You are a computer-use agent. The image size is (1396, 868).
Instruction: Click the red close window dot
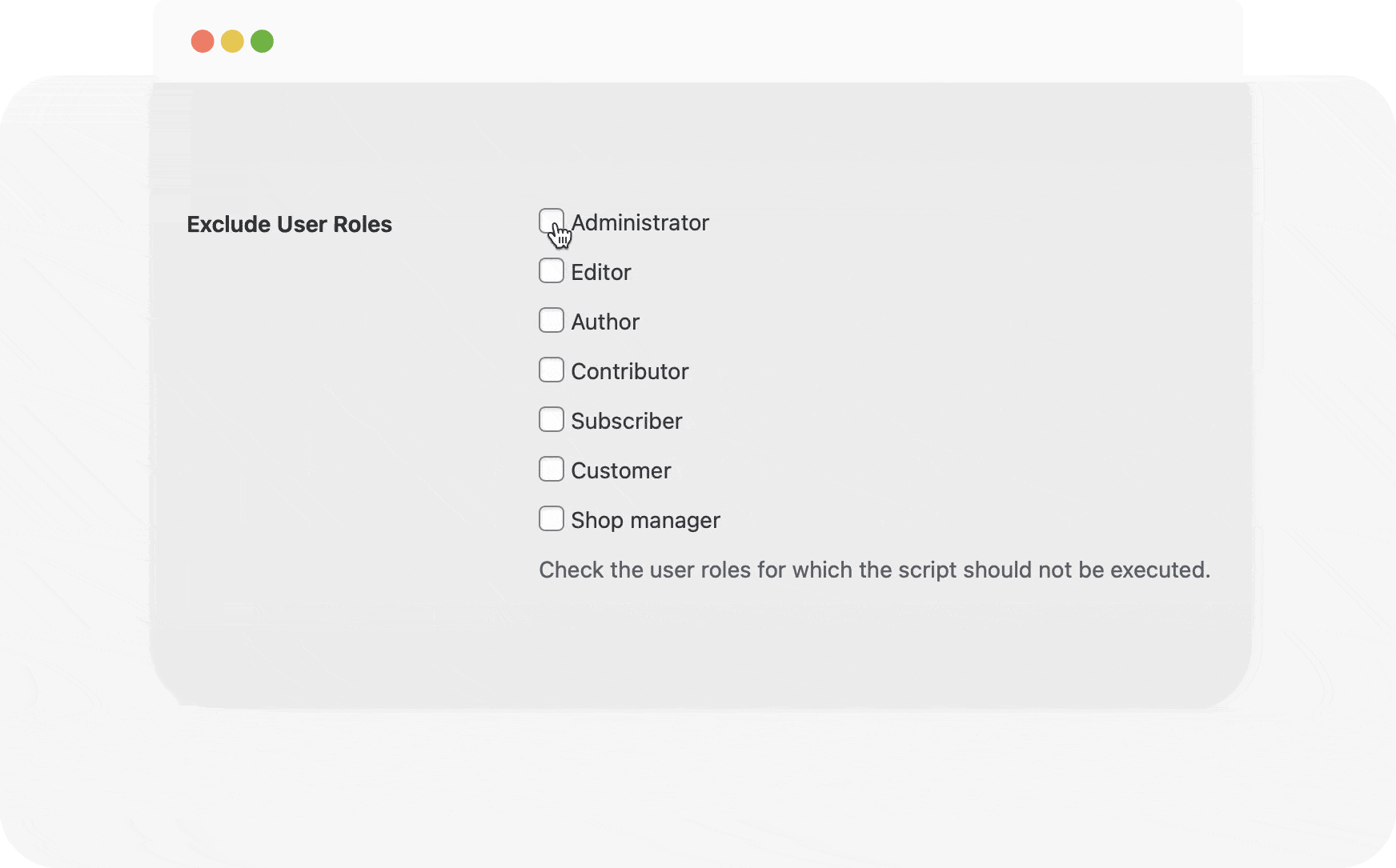coord(203,41)
